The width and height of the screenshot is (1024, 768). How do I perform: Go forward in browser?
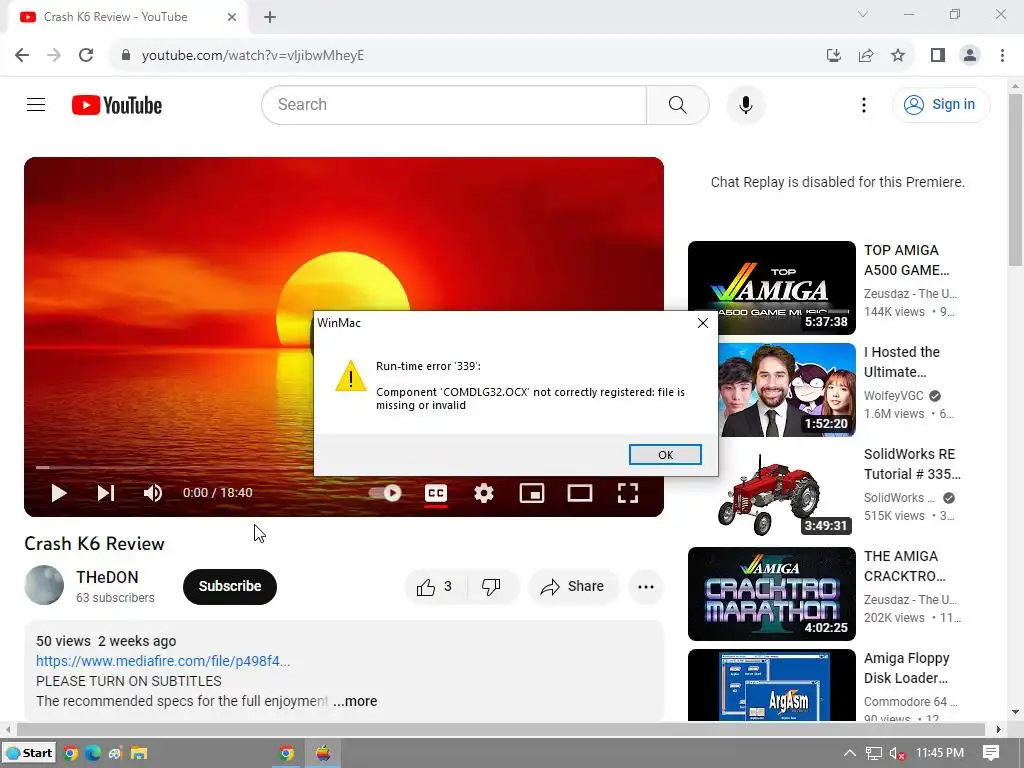click(x=54, y=55)
